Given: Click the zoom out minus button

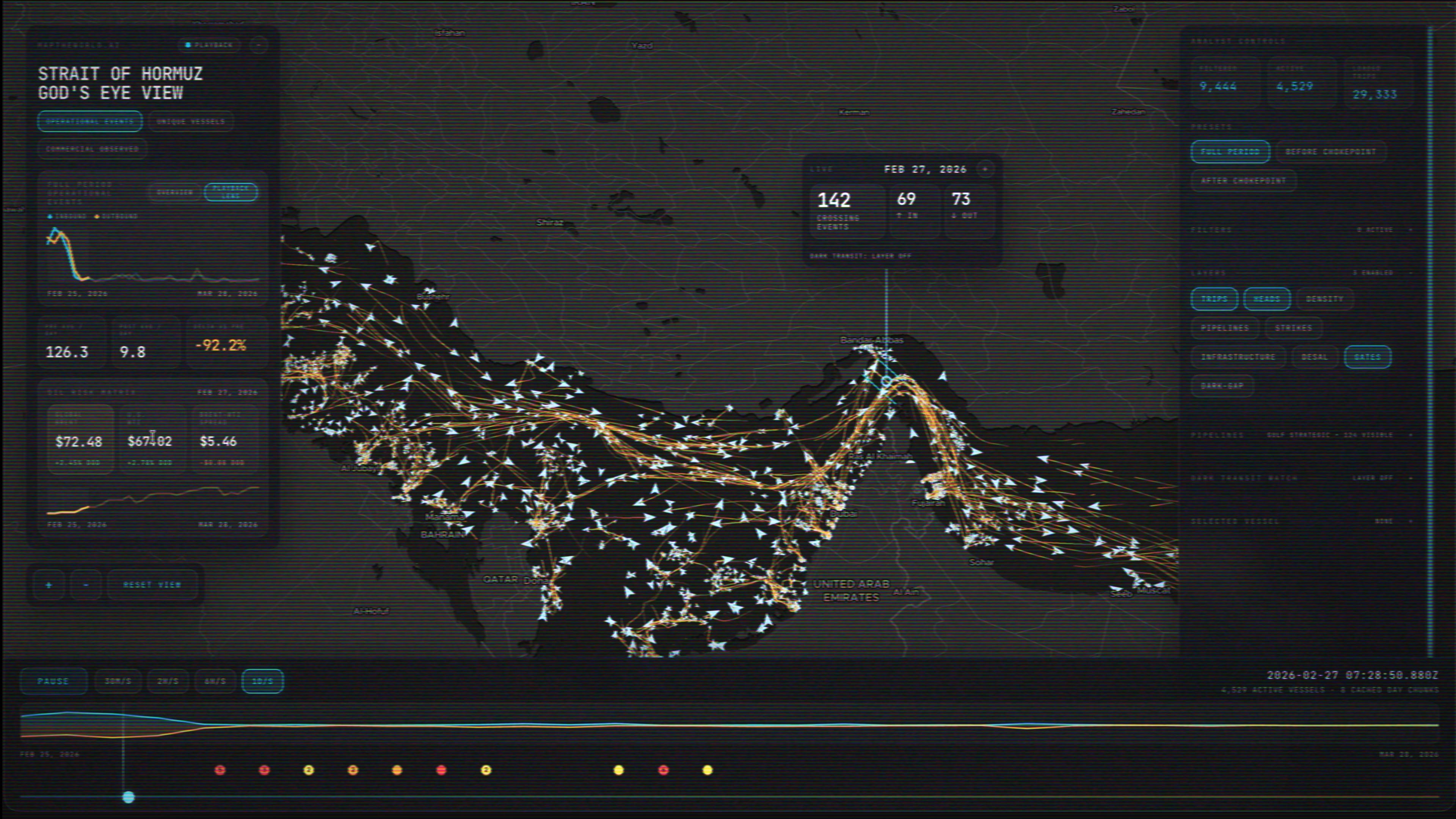Looking at the screenshot, I should click(x=86, y=585).
